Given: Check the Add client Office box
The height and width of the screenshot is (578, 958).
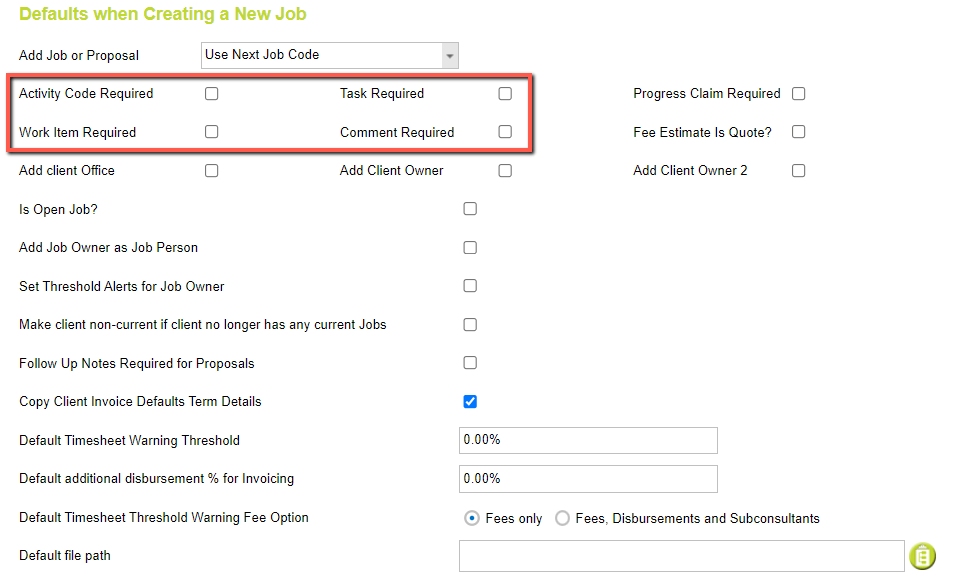Looking at the screenshot, I should tap(211, 170).
